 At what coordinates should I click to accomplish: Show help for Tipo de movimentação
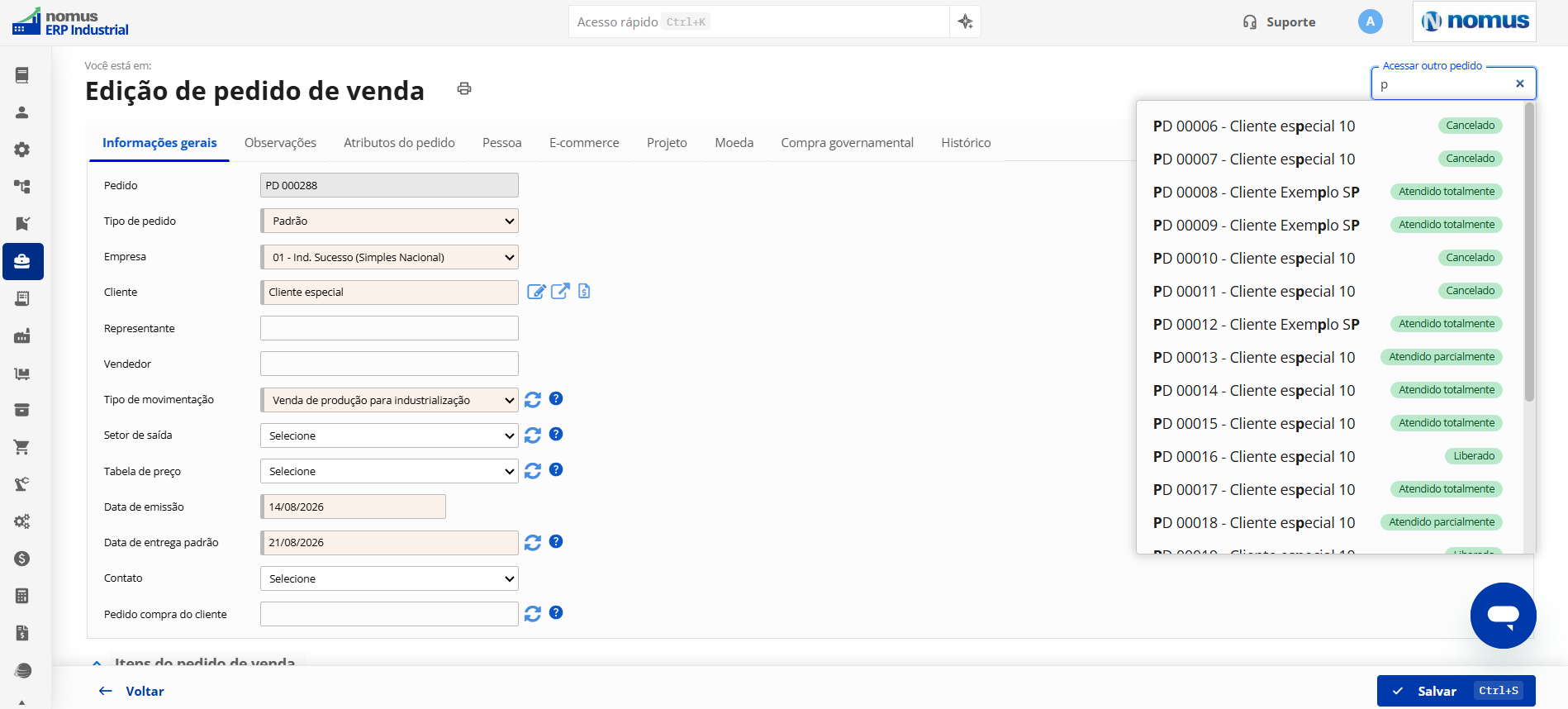click(x=556, y=398)
